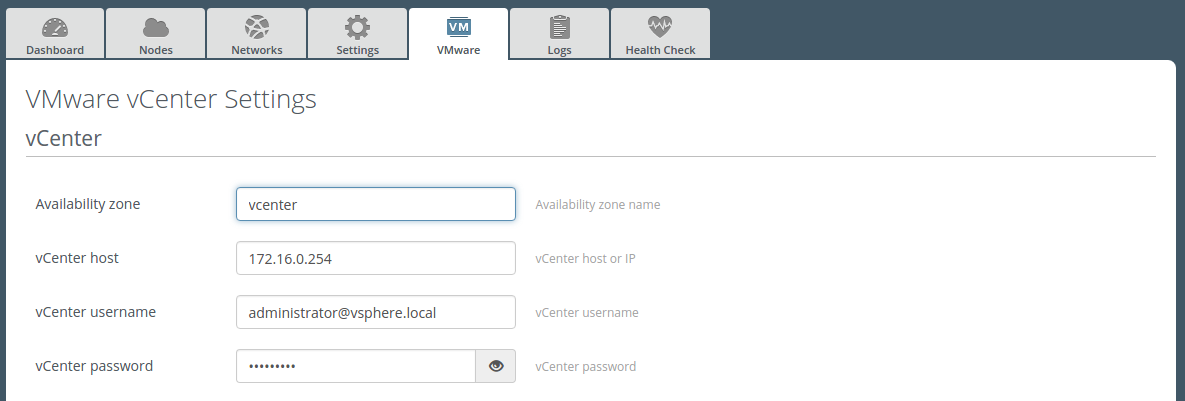Click the "vCenter password" field label
Viewport: 1185px width, 401px height.
(x=94, y=366)
